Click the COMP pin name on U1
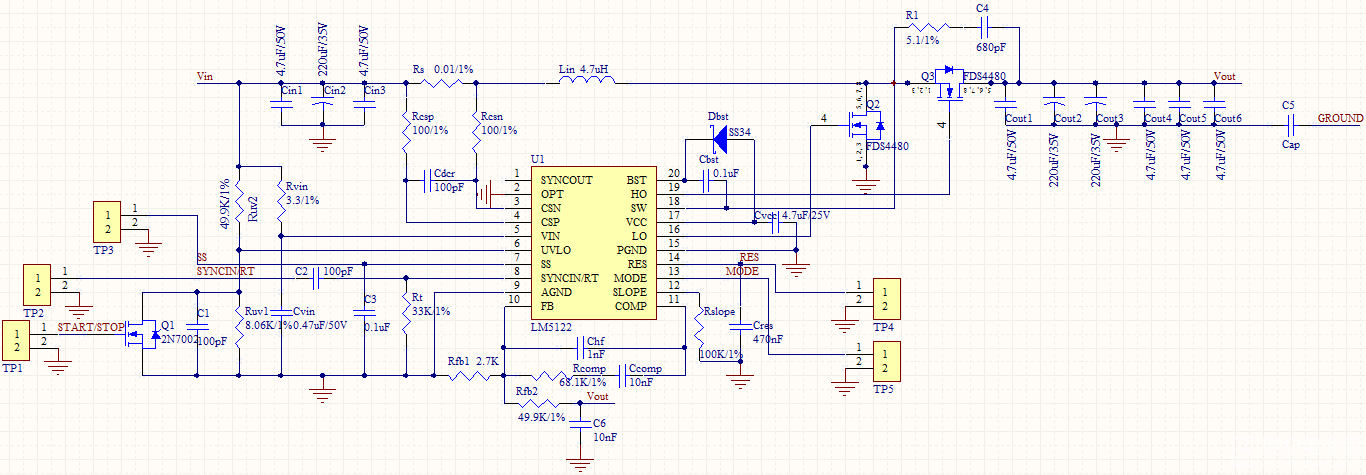The width and height of the screenshot is (1366, 475). 631,306
